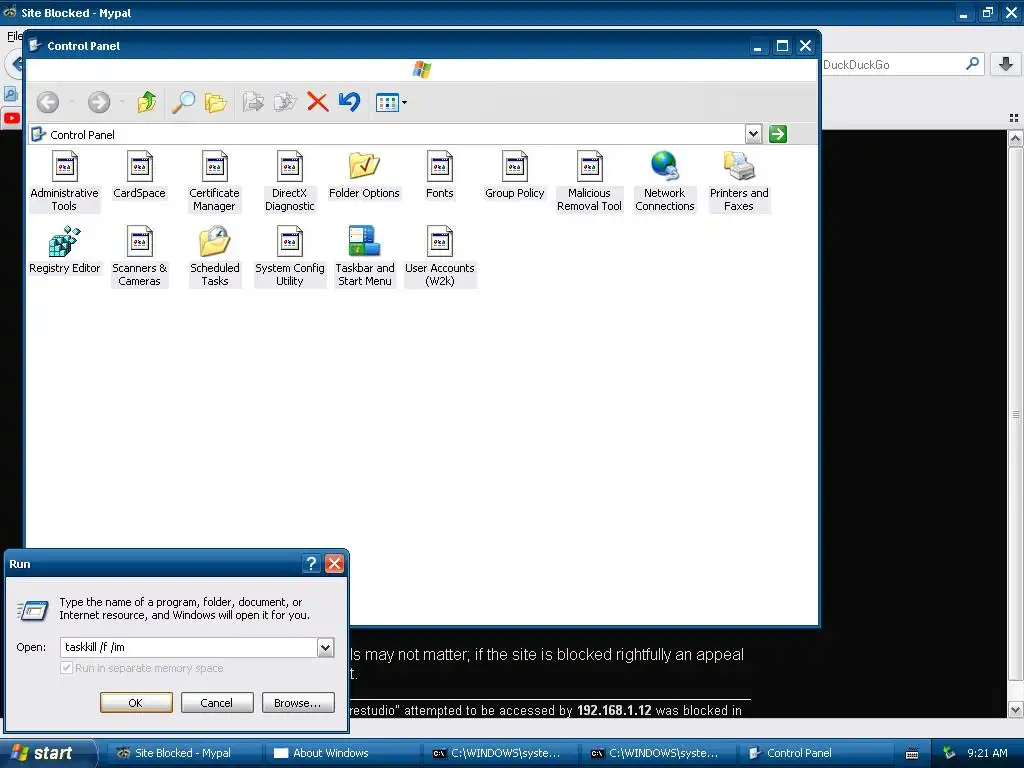This screenshot has width=1024, height=768.
Task: Close the Run dialog
Action: click(334, 564)
